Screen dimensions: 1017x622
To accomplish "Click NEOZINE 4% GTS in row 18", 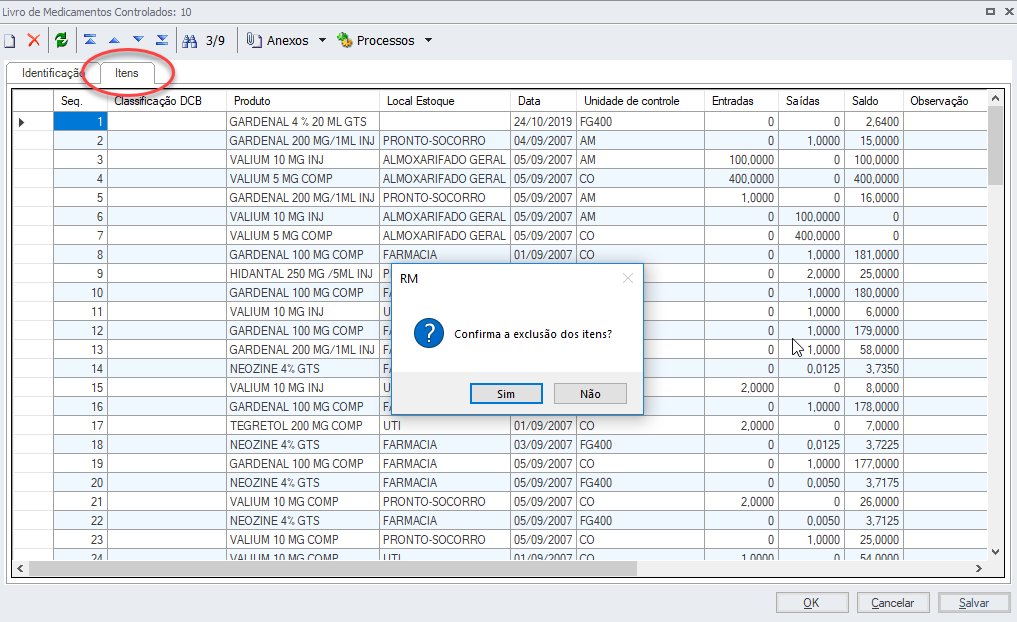I will click(x=302, y=444).
